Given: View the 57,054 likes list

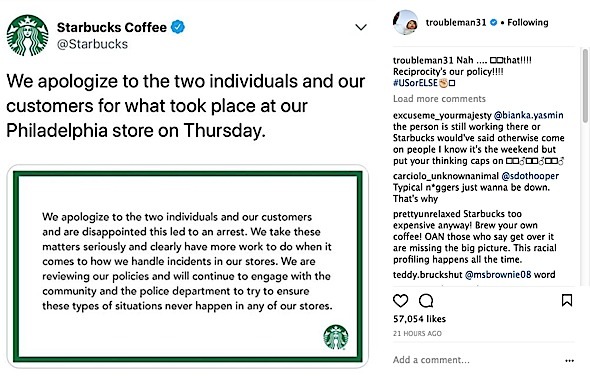Looking at the screenshot, I should pyautogui.click(x=419, y=319).
